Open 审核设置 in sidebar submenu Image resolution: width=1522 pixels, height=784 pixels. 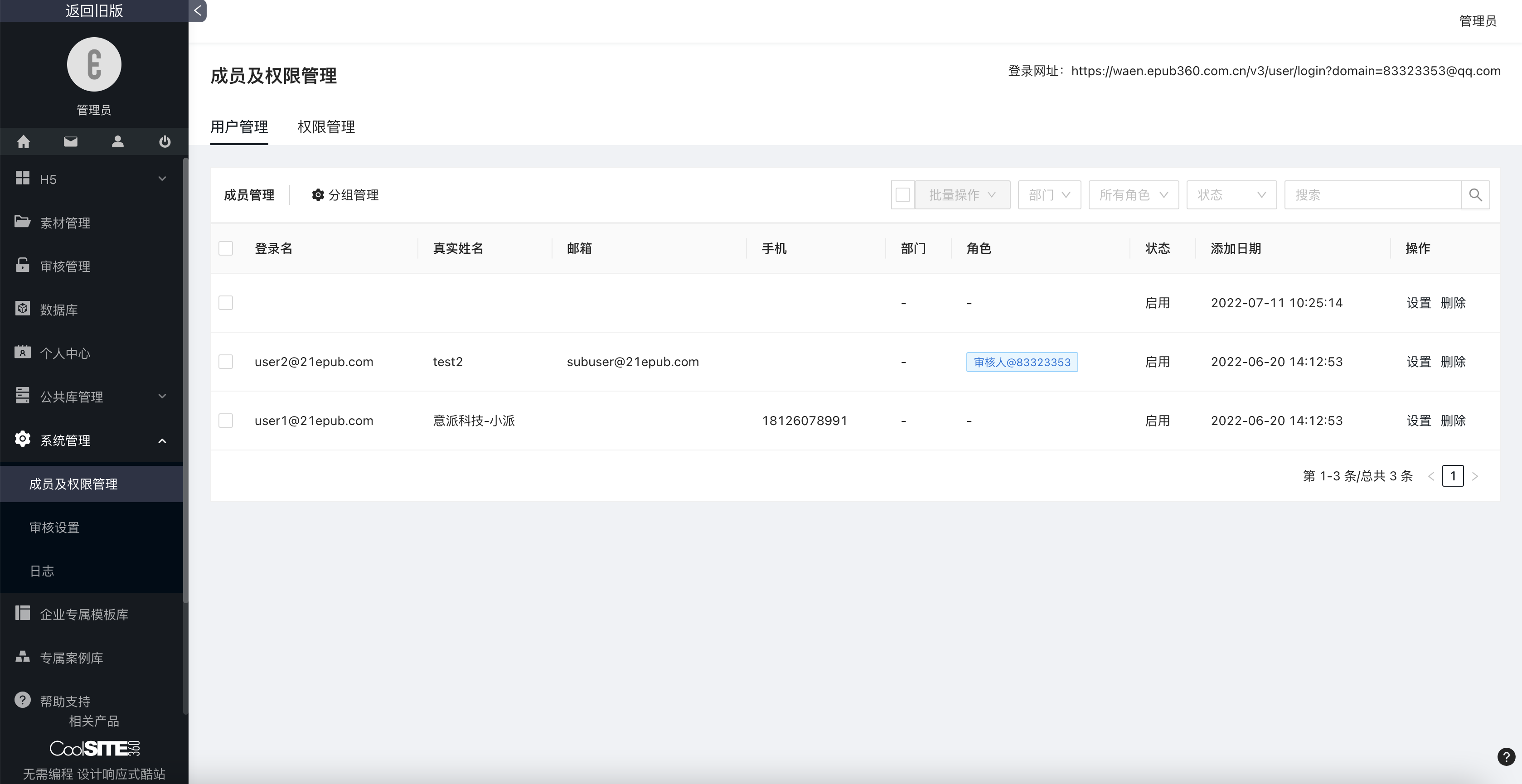[54, 528]
